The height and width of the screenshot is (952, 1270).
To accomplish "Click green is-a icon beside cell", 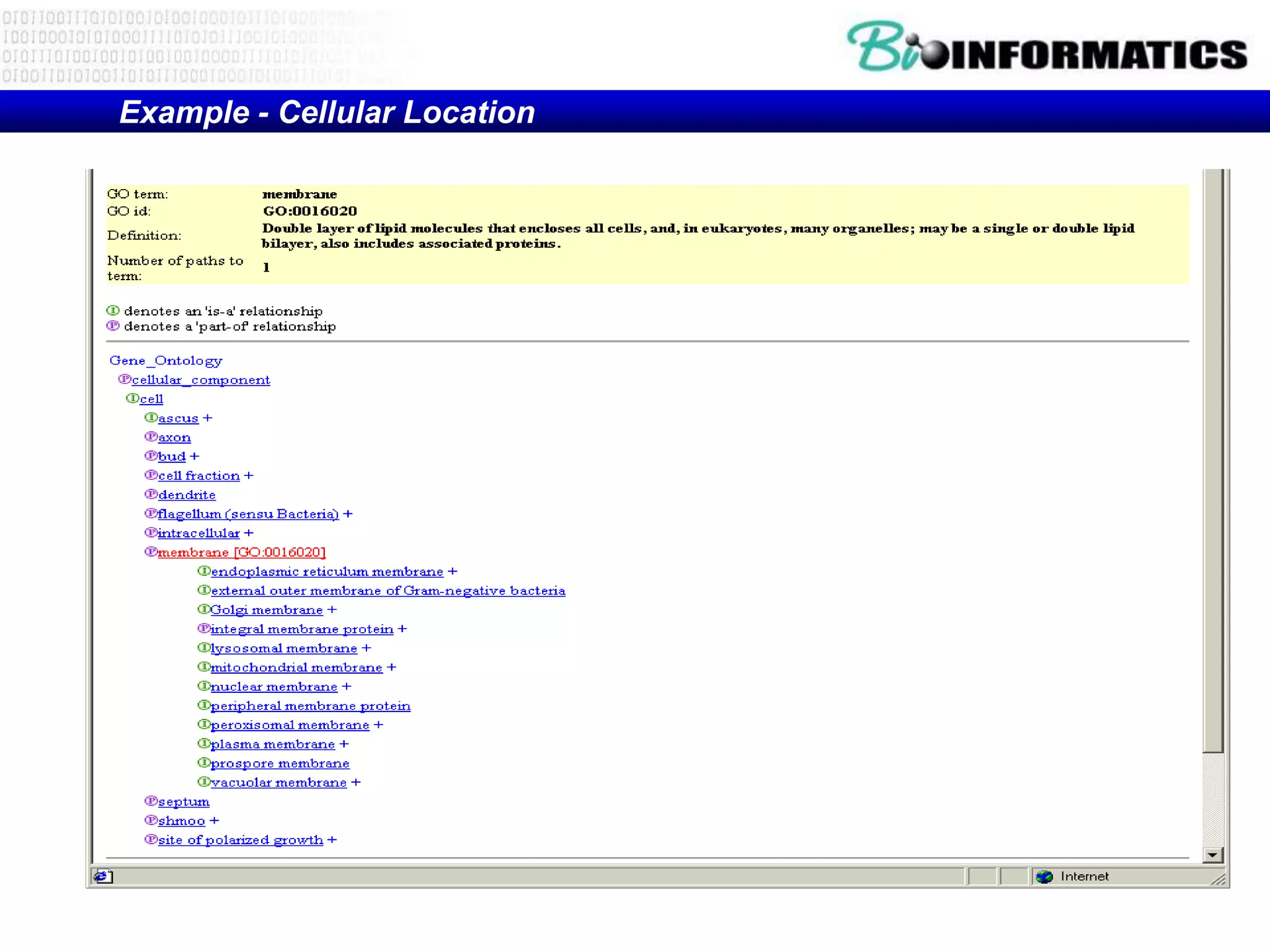I will pos(132,398).
